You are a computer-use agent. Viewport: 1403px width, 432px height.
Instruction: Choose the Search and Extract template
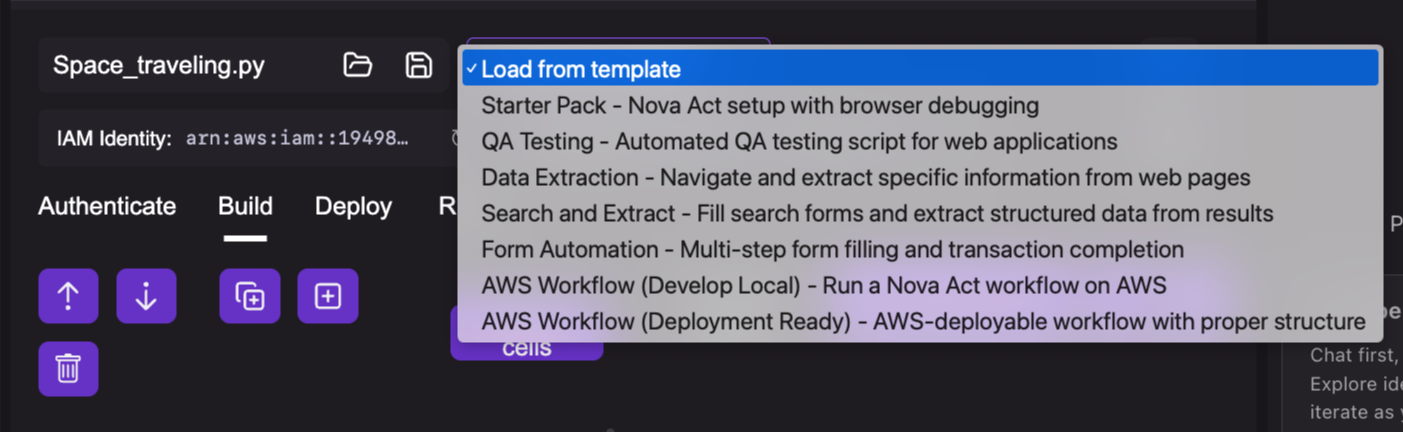877,213
